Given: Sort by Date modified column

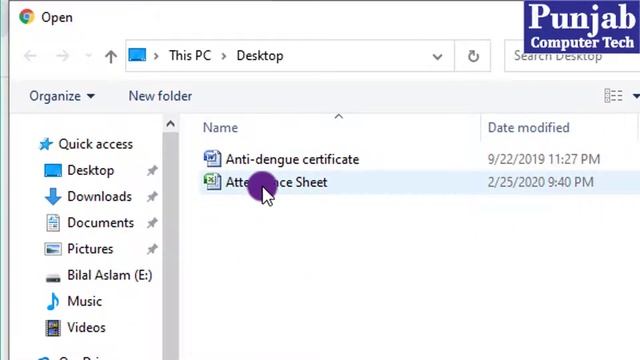Looking at the screenshot, I should [x=529, y=128].
